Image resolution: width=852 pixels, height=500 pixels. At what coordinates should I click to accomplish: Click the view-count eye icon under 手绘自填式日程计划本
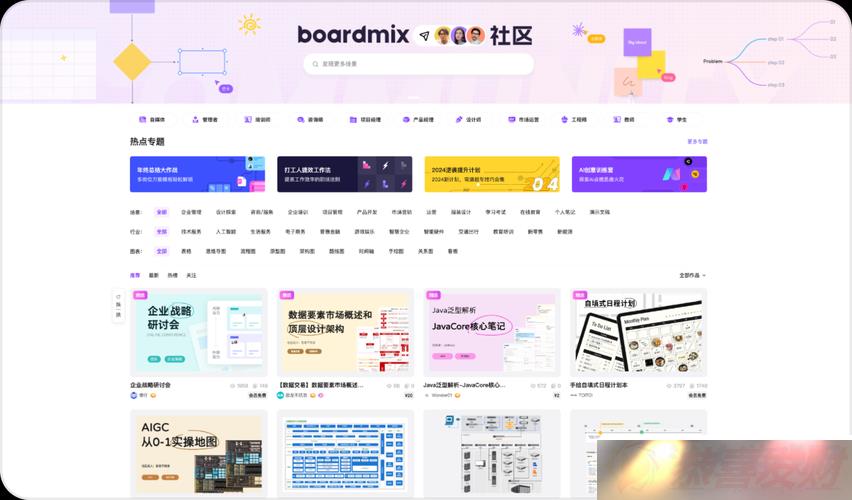(x=669, y=386)
